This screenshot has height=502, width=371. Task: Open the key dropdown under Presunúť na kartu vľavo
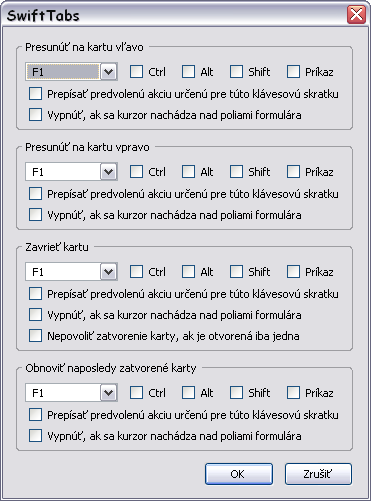click(x=71, y=72)
